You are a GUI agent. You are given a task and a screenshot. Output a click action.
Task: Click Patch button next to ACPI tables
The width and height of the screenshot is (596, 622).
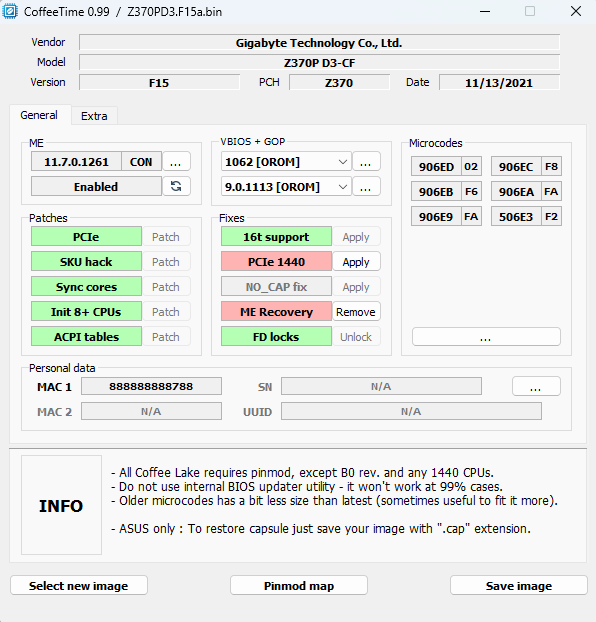click(166, 337)
